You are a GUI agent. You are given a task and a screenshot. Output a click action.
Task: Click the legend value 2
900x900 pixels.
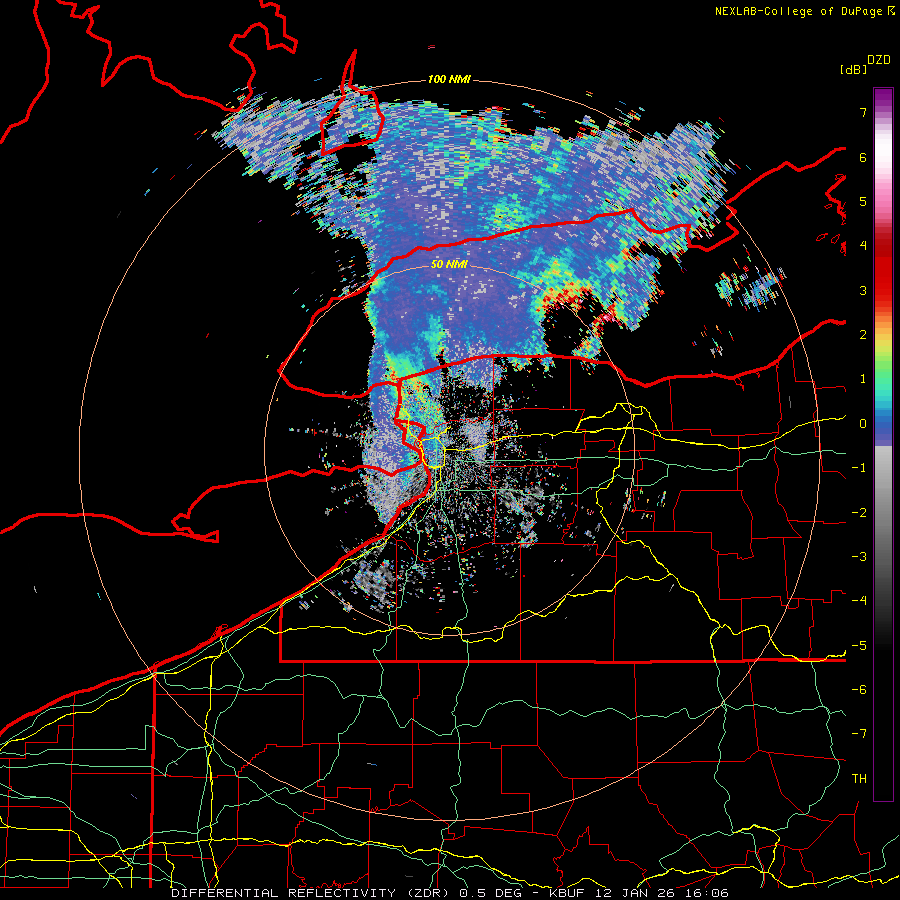(863, 335)
